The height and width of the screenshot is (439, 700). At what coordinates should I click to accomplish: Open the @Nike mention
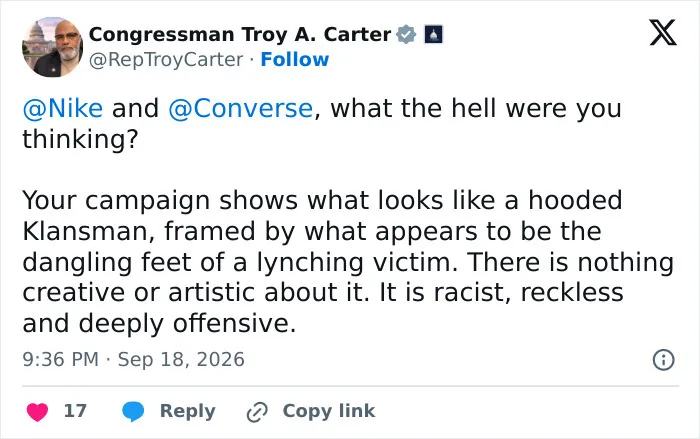62,109
